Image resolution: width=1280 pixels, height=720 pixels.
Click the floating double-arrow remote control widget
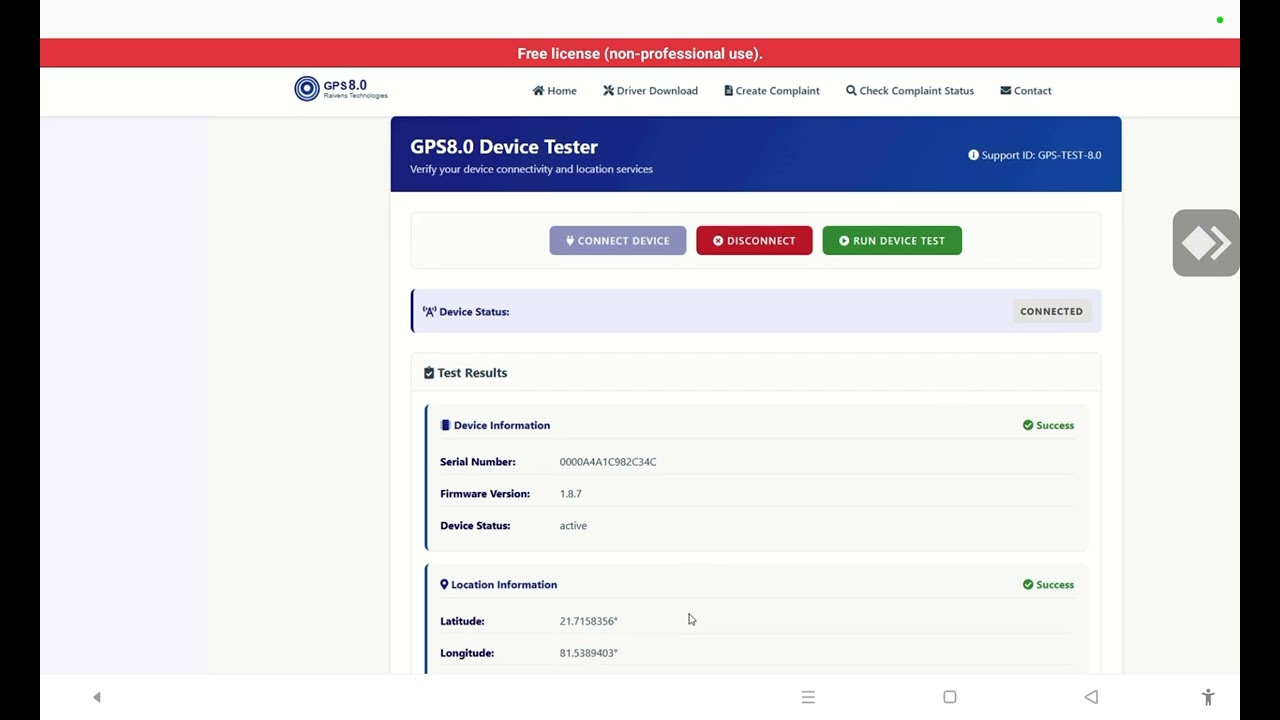coord(1206,243)
